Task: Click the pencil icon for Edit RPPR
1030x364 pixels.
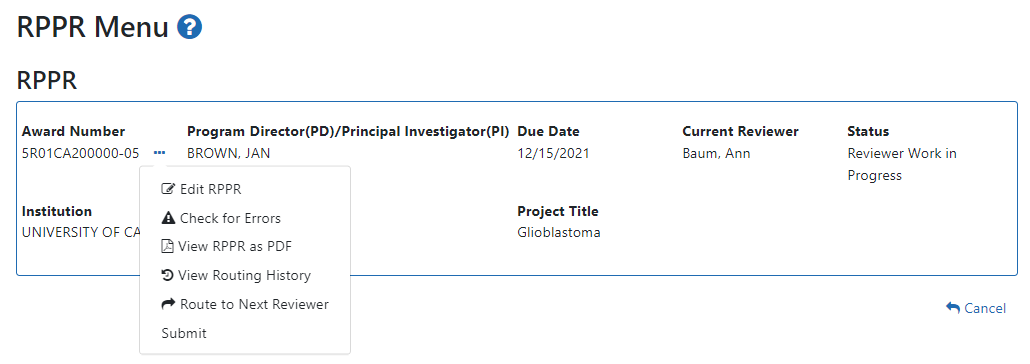Action: coord(168,189)
